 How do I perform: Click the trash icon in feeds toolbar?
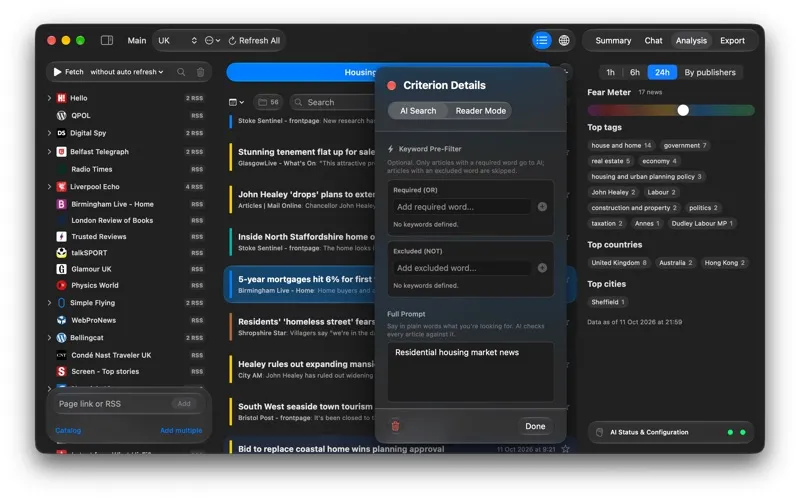tap(201, 72)
